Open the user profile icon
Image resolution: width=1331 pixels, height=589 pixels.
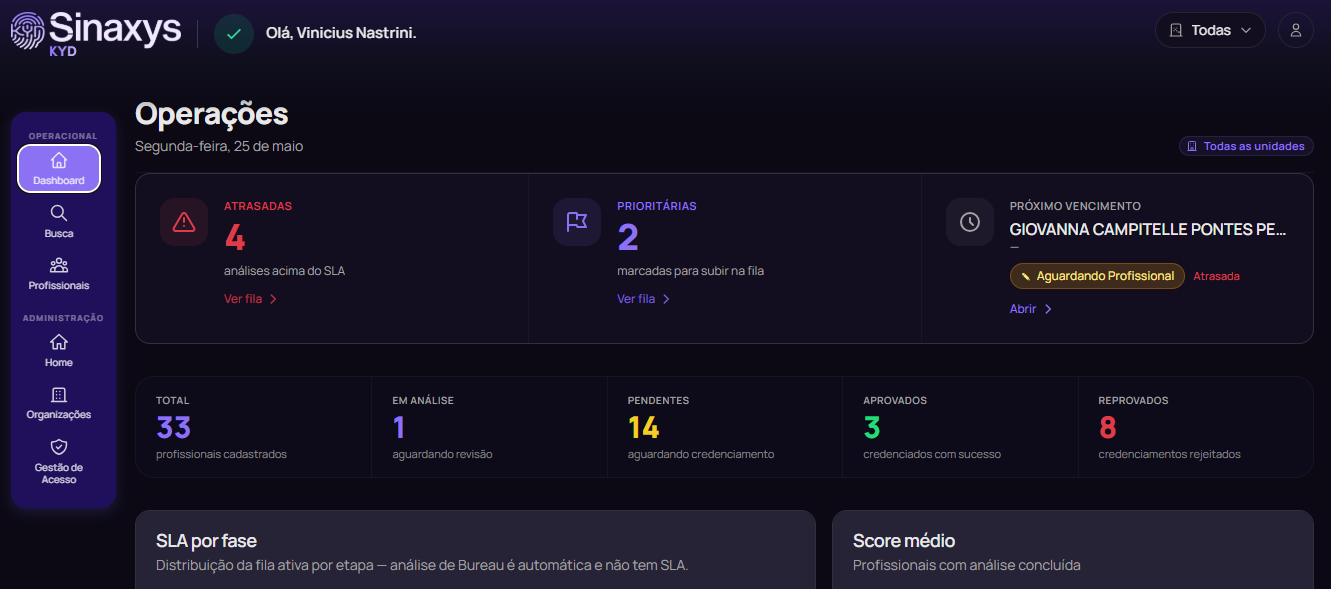point(1296,30)
